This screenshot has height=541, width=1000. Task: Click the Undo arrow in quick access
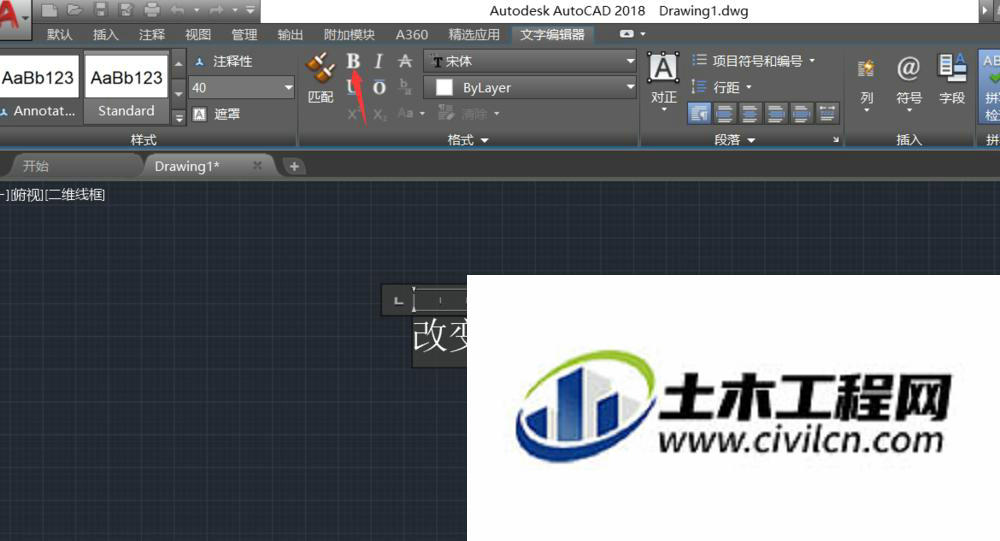(177, 10)
